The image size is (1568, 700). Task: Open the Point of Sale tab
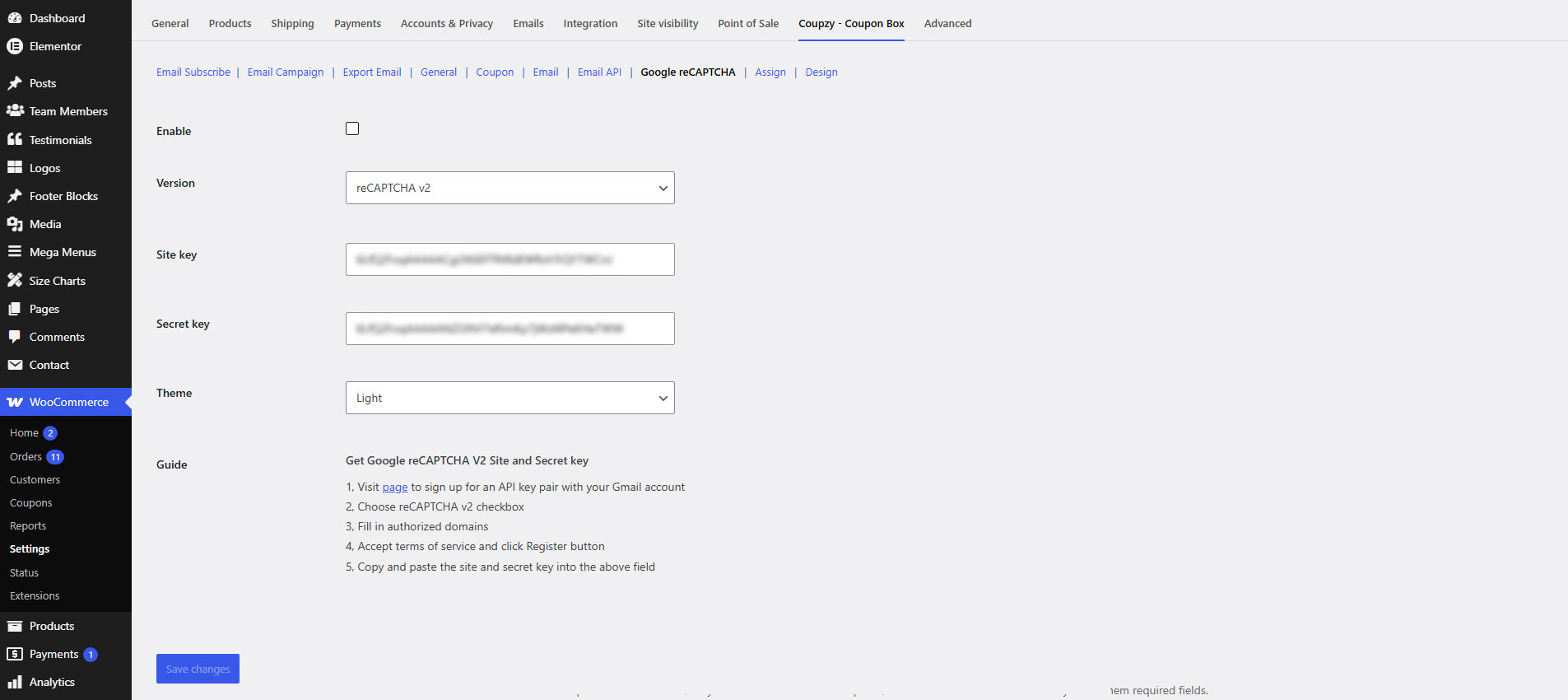(x=748, y=23)
